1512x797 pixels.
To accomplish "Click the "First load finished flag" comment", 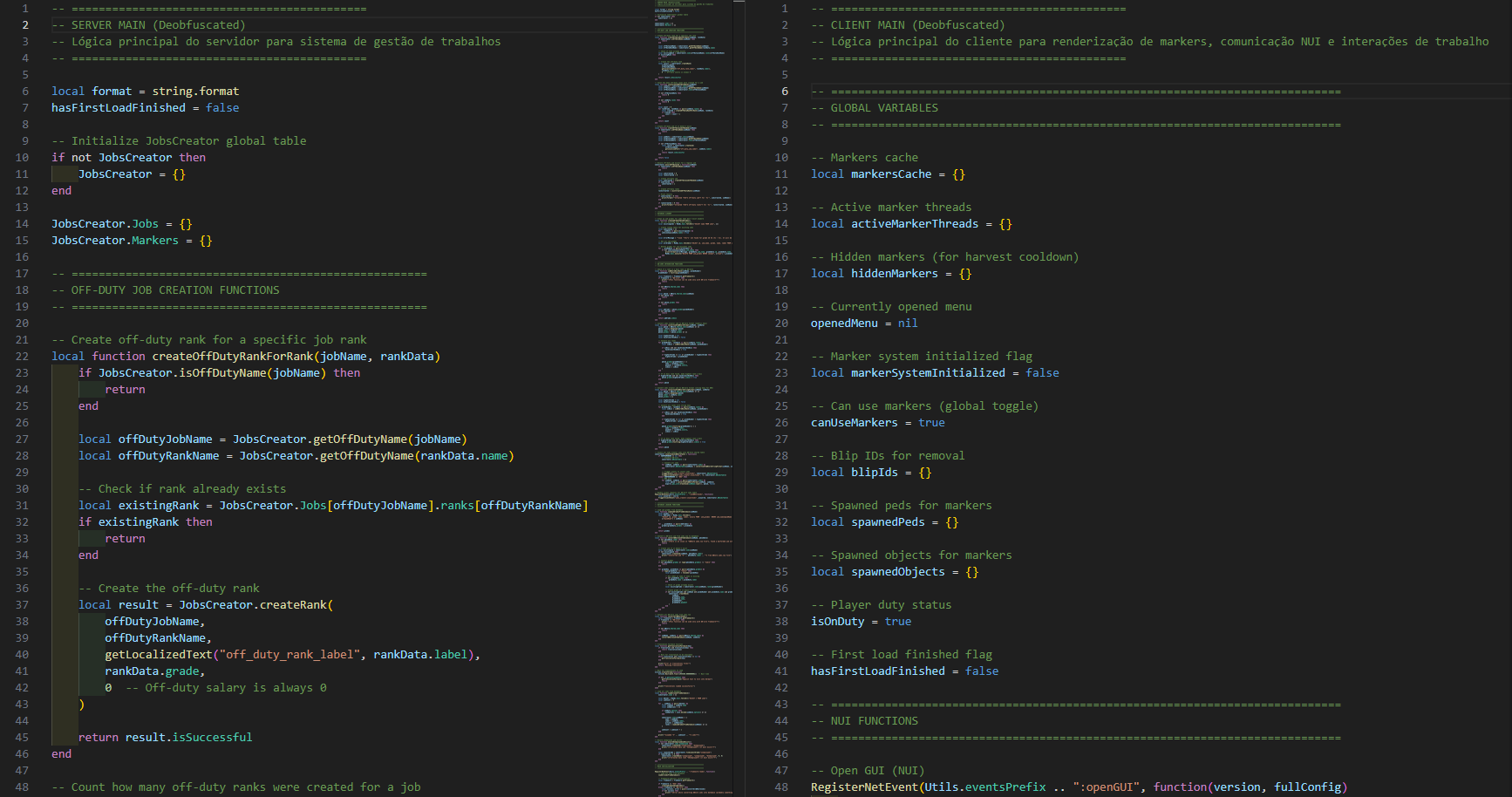I will pyautogui.click(x=902, y=655).
